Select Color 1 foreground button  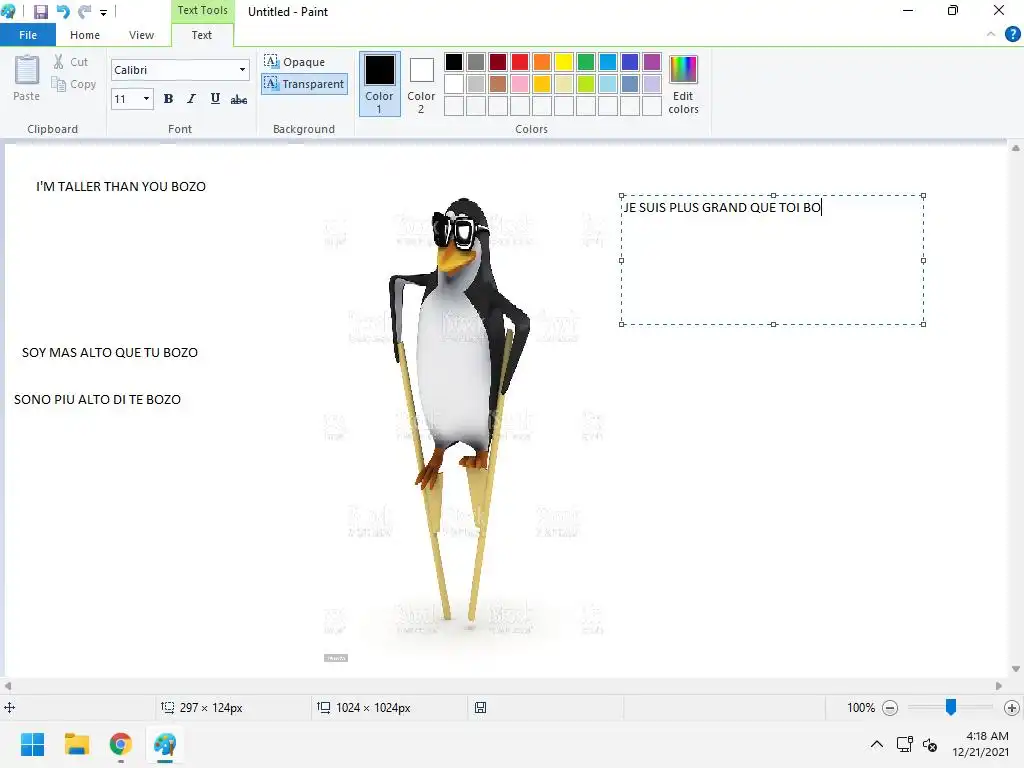pos(379,84)
